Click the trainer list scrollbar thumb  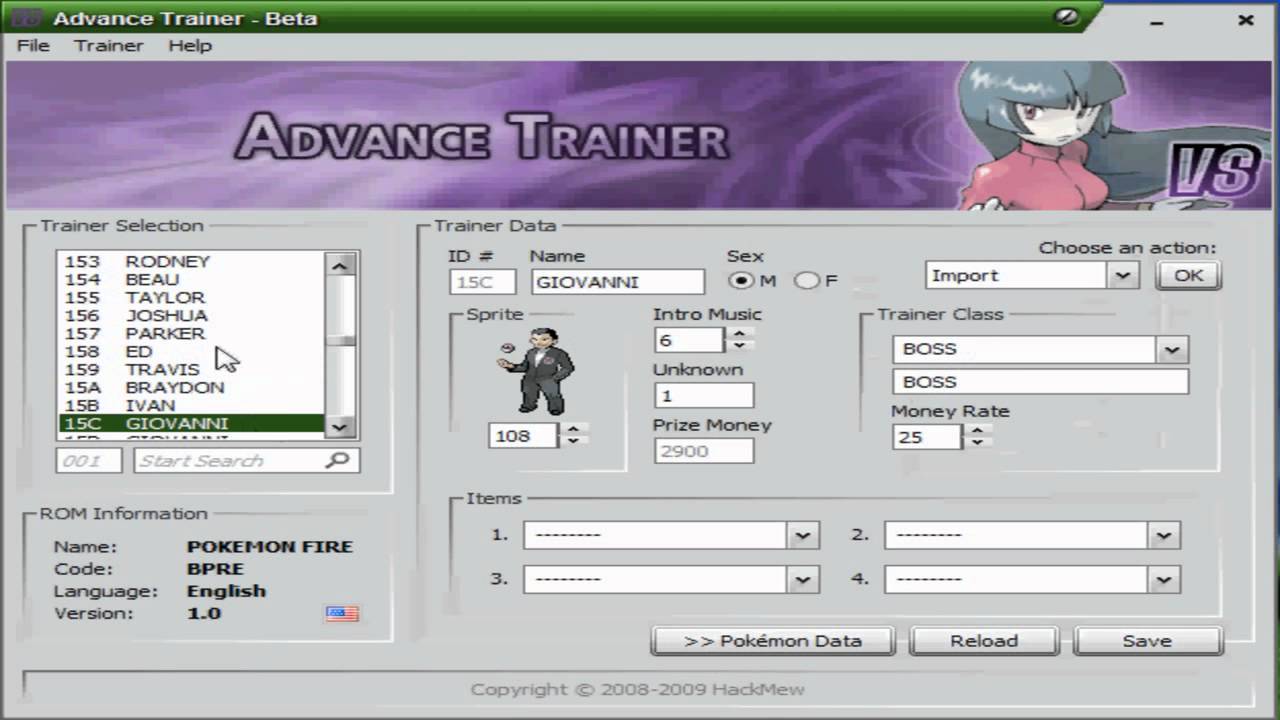(x=340, y=339)
